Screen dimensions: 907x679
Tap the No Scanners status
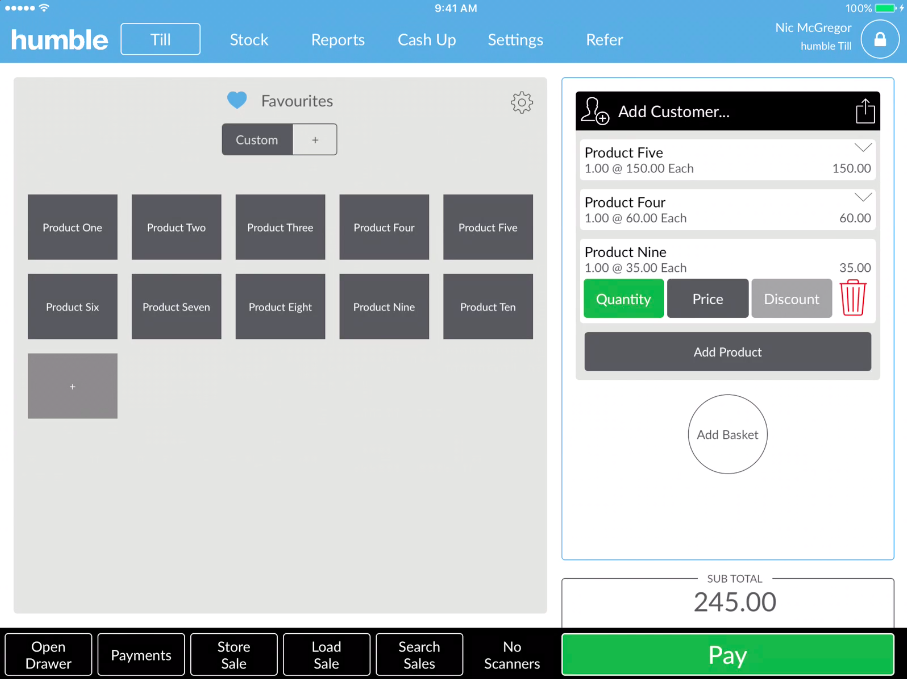pos(512,655)
